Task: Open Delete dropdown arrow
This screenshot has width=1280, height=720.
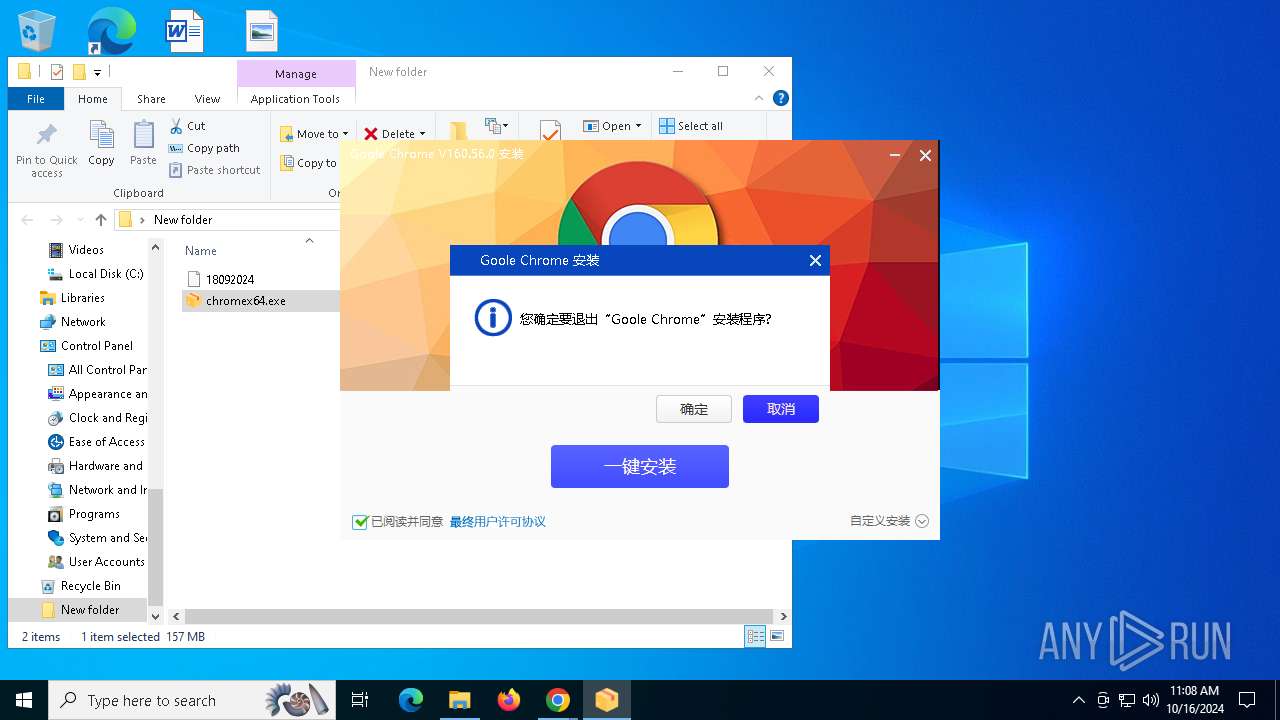Action: coord(422,134)
